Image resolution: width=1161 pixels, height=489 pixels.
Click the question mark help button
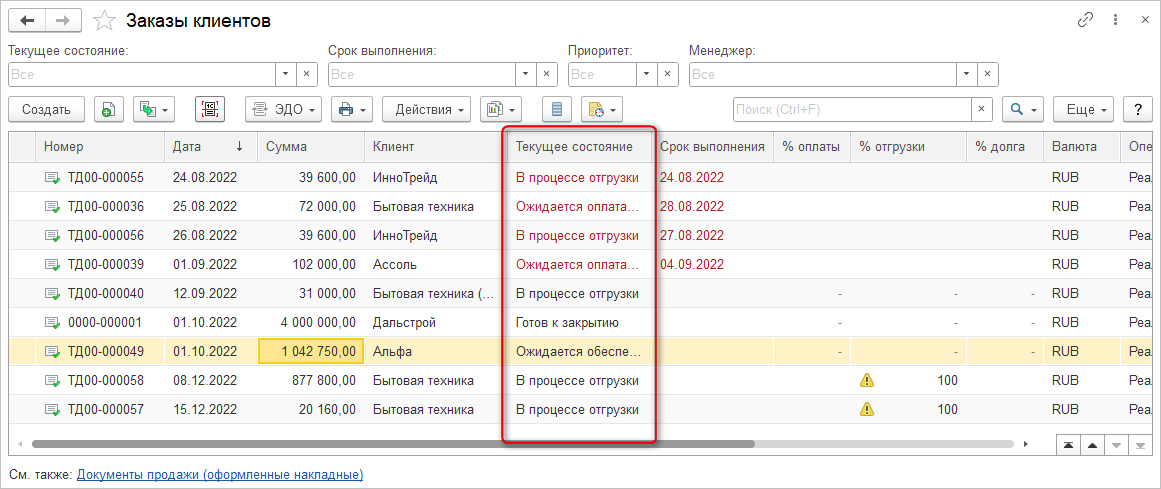click(x=1137, y=110)
